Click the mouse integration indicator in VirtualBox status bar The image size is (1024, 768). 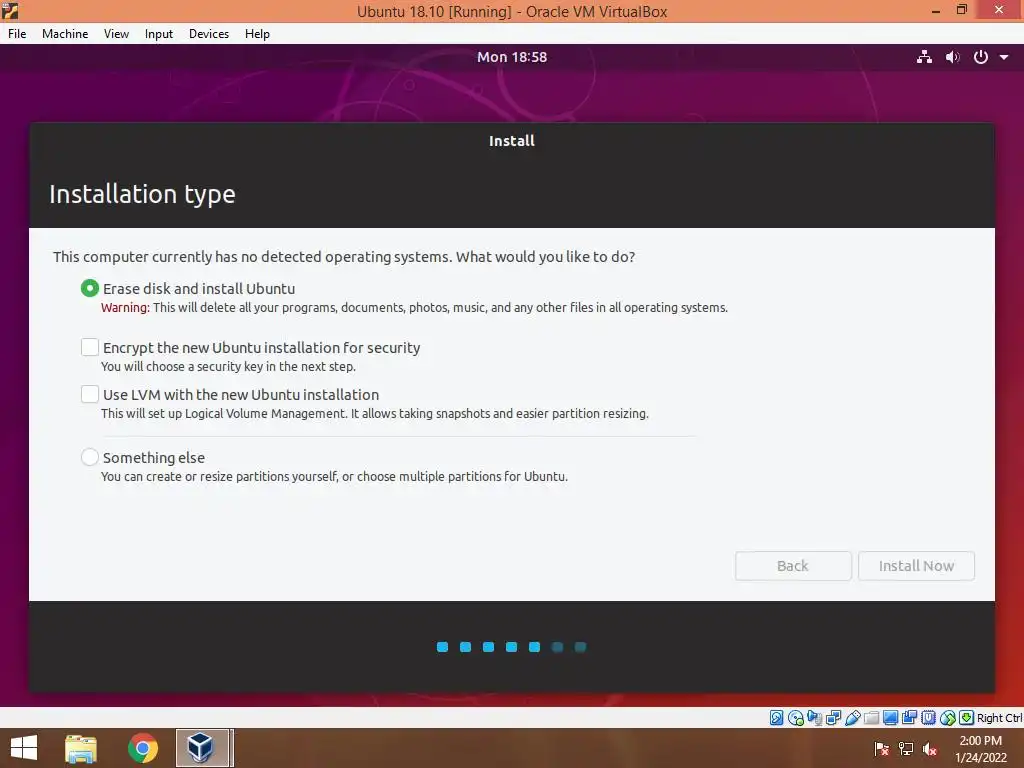click(x=948, y=718)
